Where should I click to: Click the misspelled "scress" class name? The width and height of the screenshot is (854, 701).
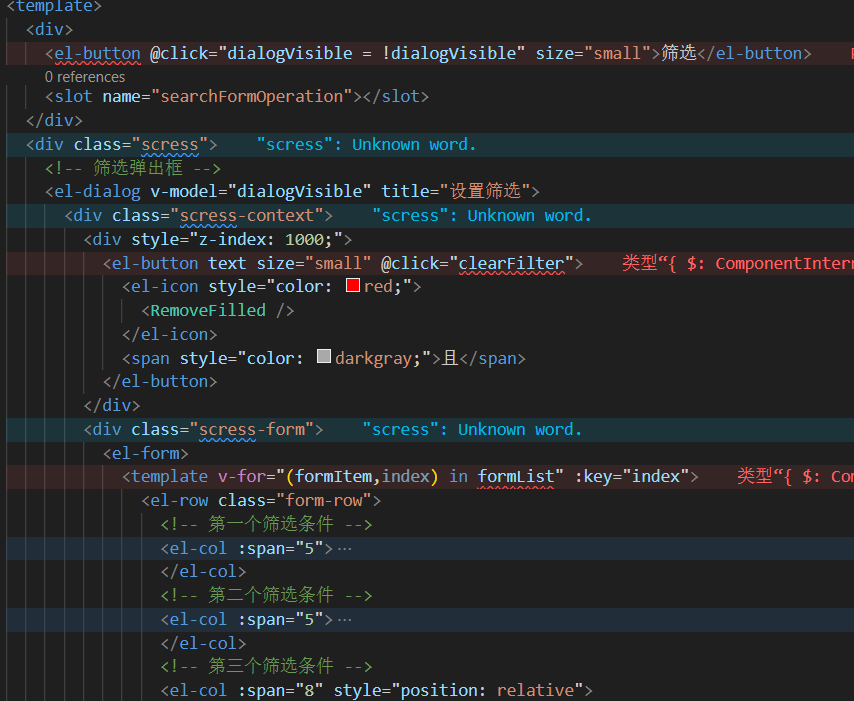[170, 143]
